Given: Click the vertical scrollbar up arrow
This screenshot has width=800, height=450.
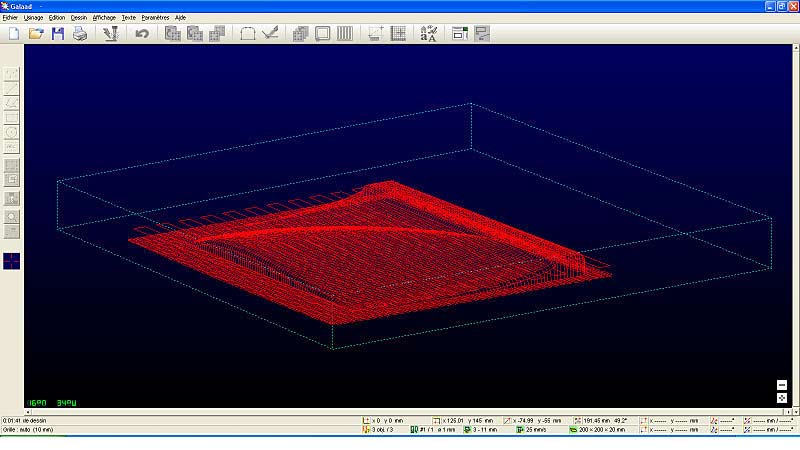Looking at the screenshot, I should [x=795, y=47].
